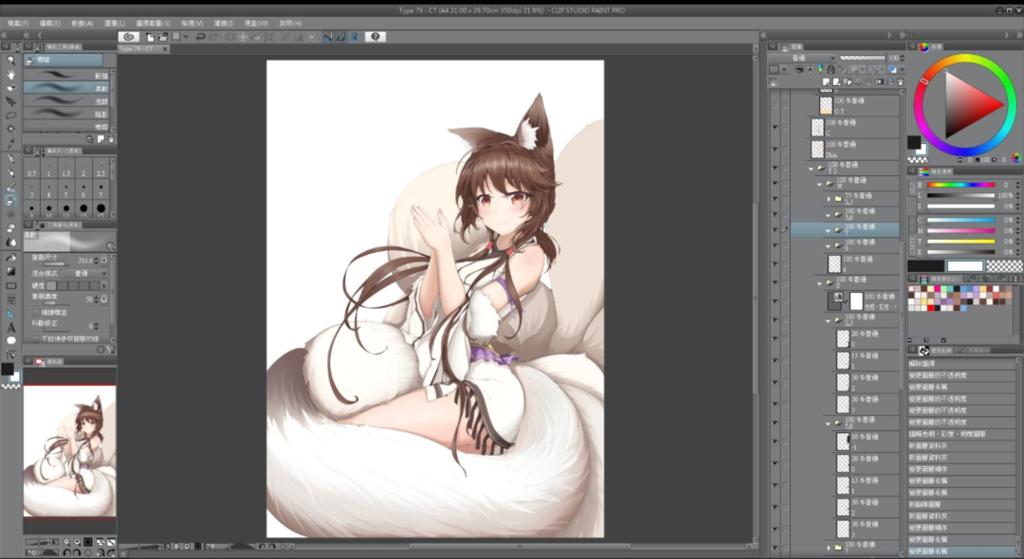Select the Zoom magnifier tool
The width and height of the screenshot is (1024, 559).
[10, 60]
